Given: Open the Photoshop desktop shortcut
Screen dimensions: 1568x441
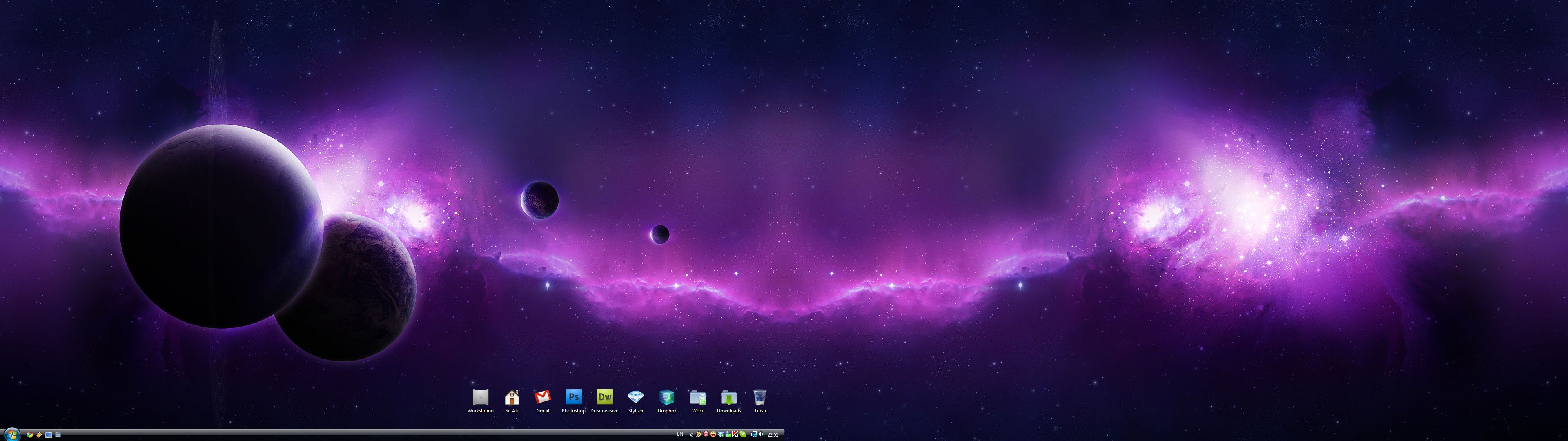Looking at the screenshot, I should pos(573,398).
